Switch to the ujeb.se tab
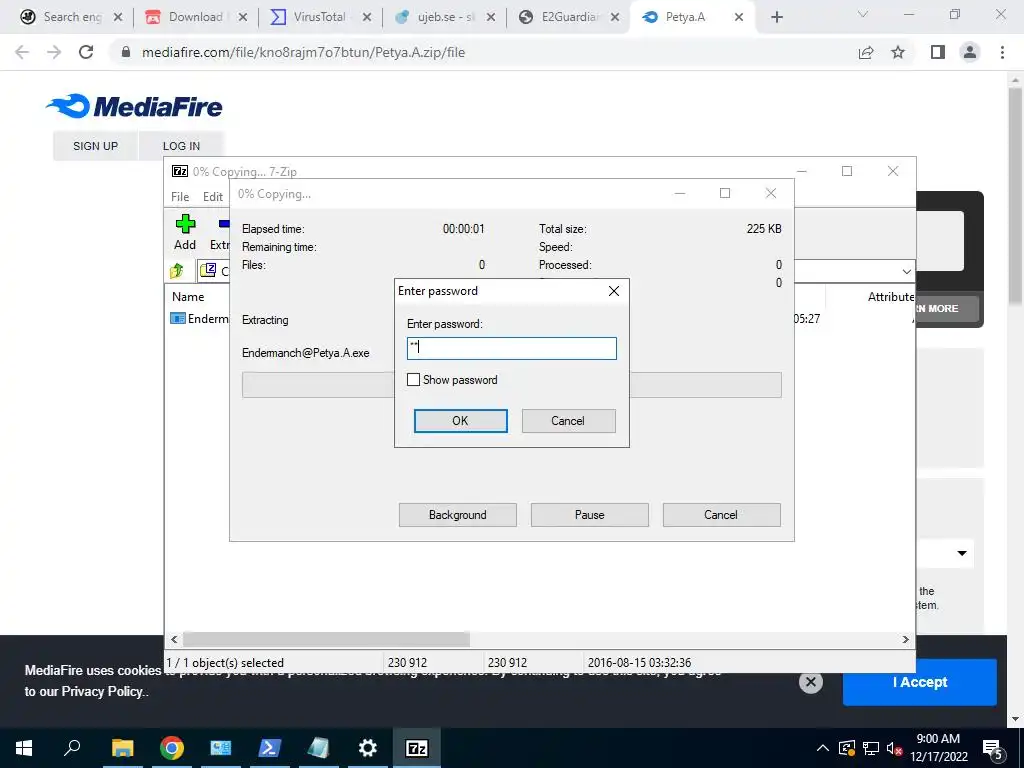This screenshot has width=1024, height=768. (x=445, y=17)
